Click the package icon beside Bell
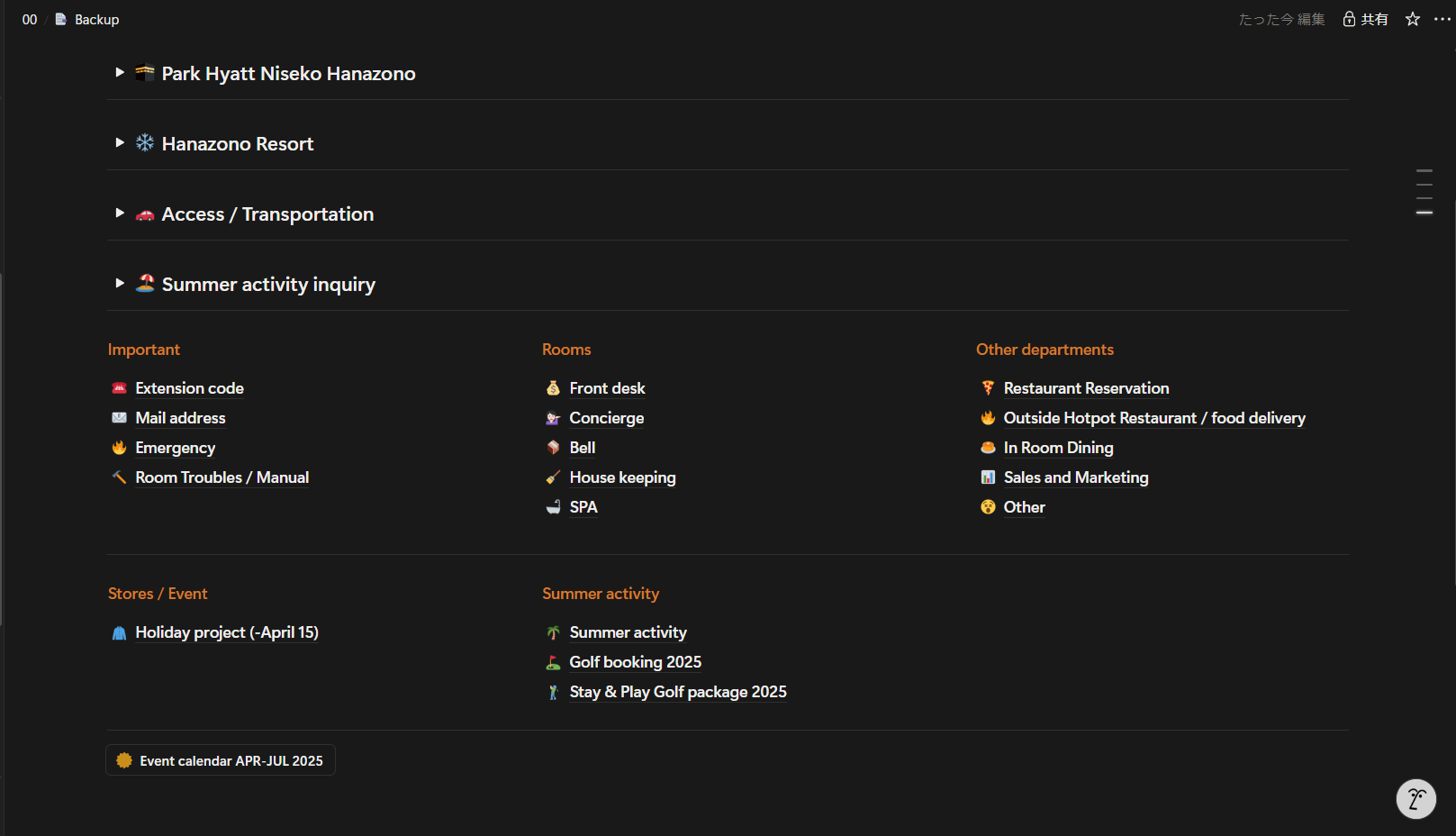Image resolution: width=1456 pixels, height=836 pixels. point(553,448)
